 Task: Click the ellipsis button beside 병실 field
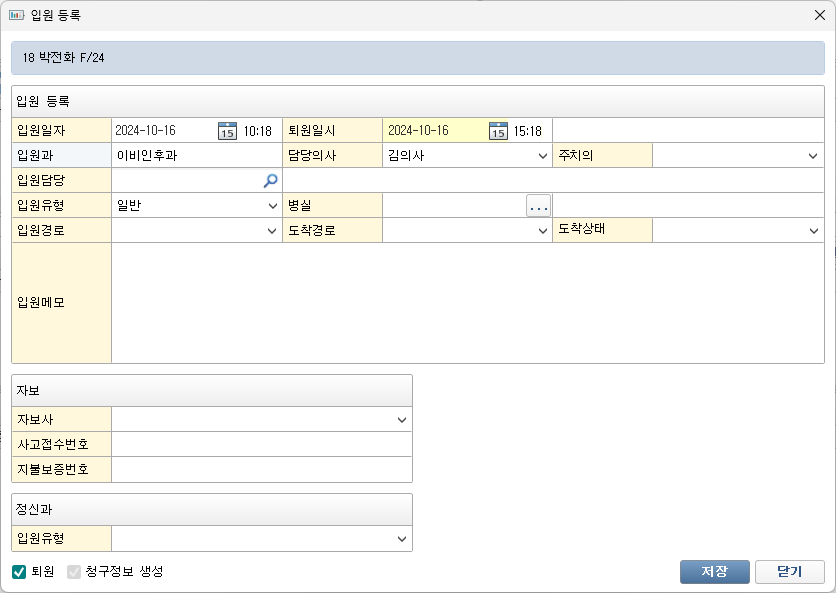[x=539, y=206]
